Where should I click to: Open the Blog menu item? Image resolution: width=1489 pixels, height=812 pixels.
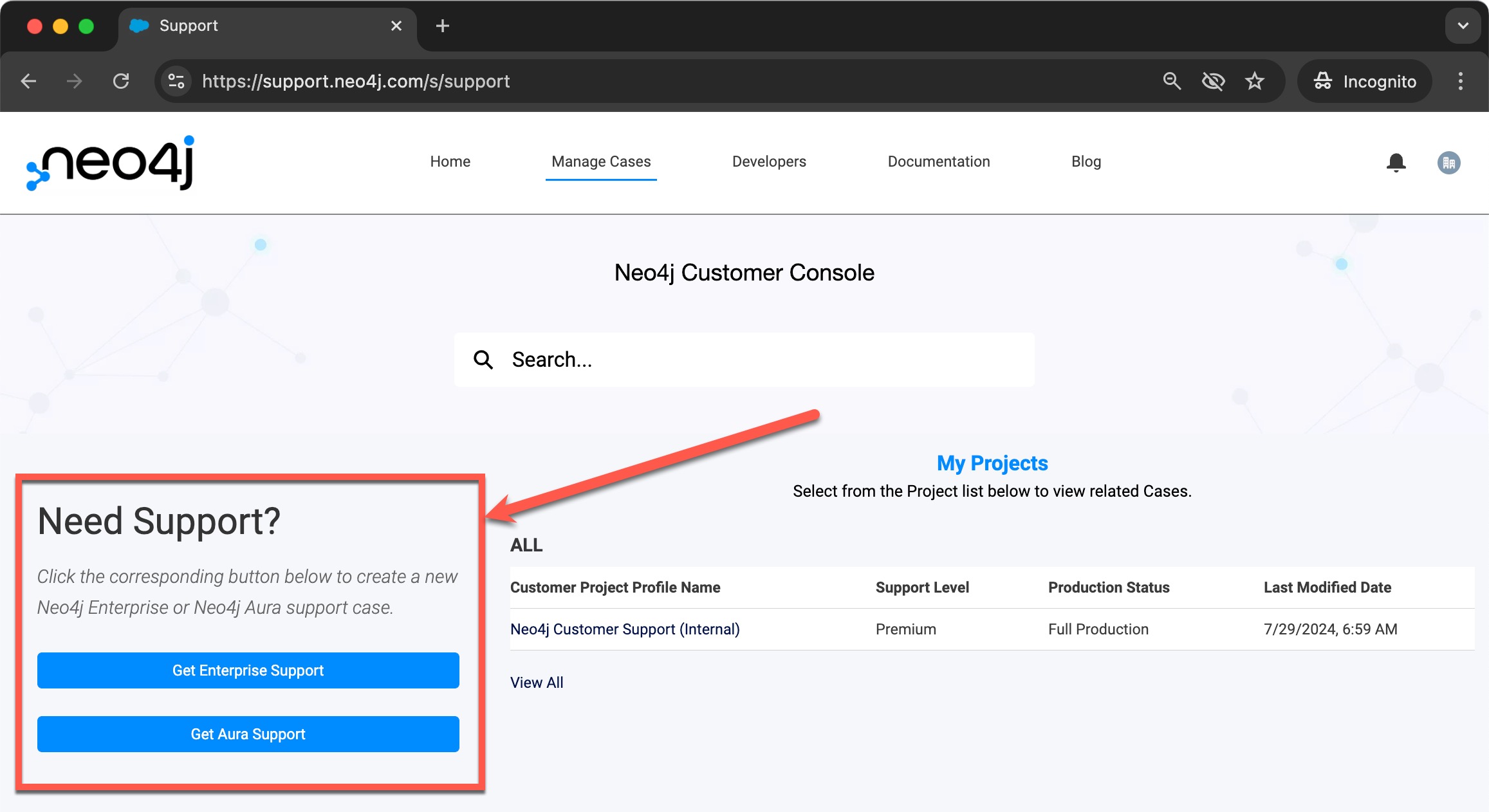(x=1086, y=161)
